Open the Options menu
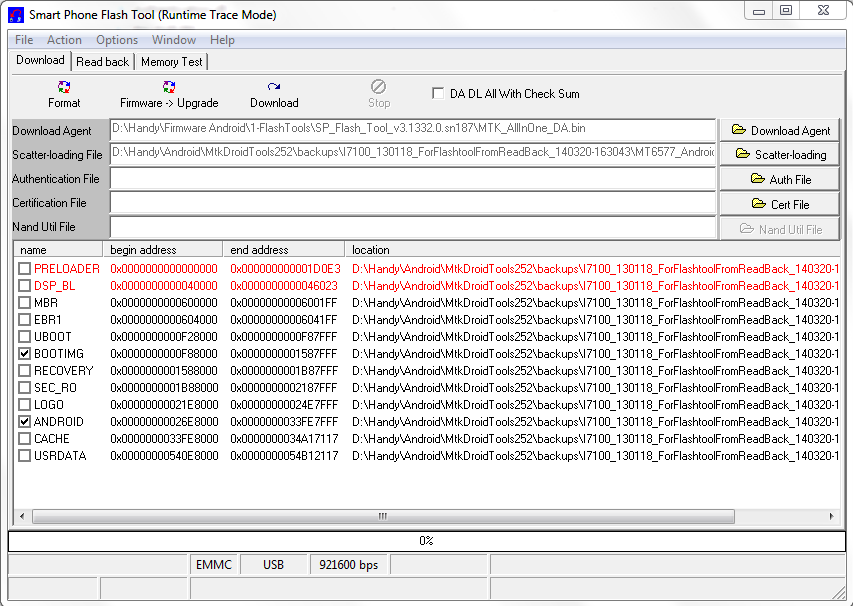This screenshot has width=853, height=606. coord(117,40)
